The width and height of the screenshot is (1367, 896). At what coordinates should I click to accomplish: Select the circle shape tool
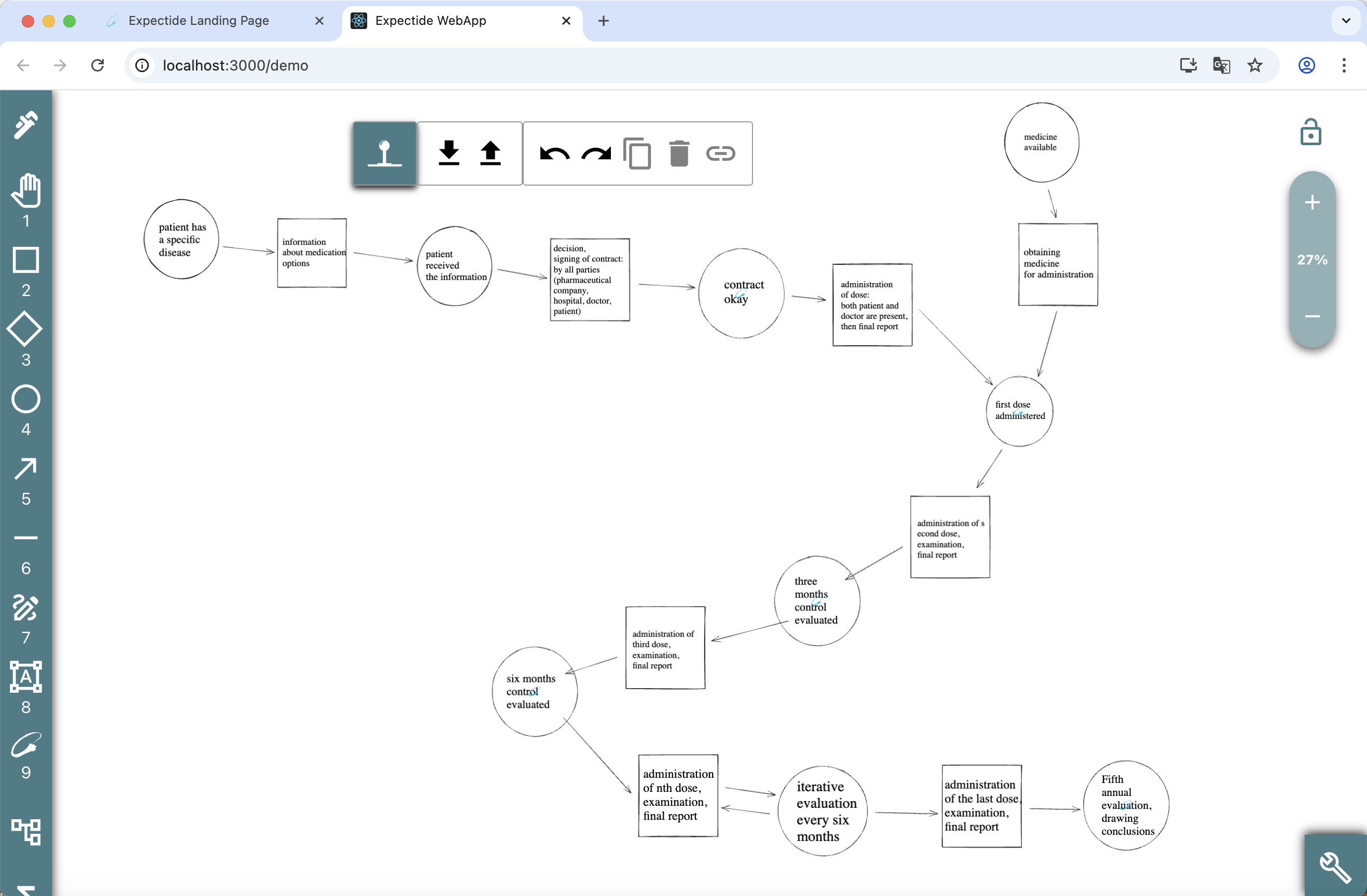pos(26,399)
